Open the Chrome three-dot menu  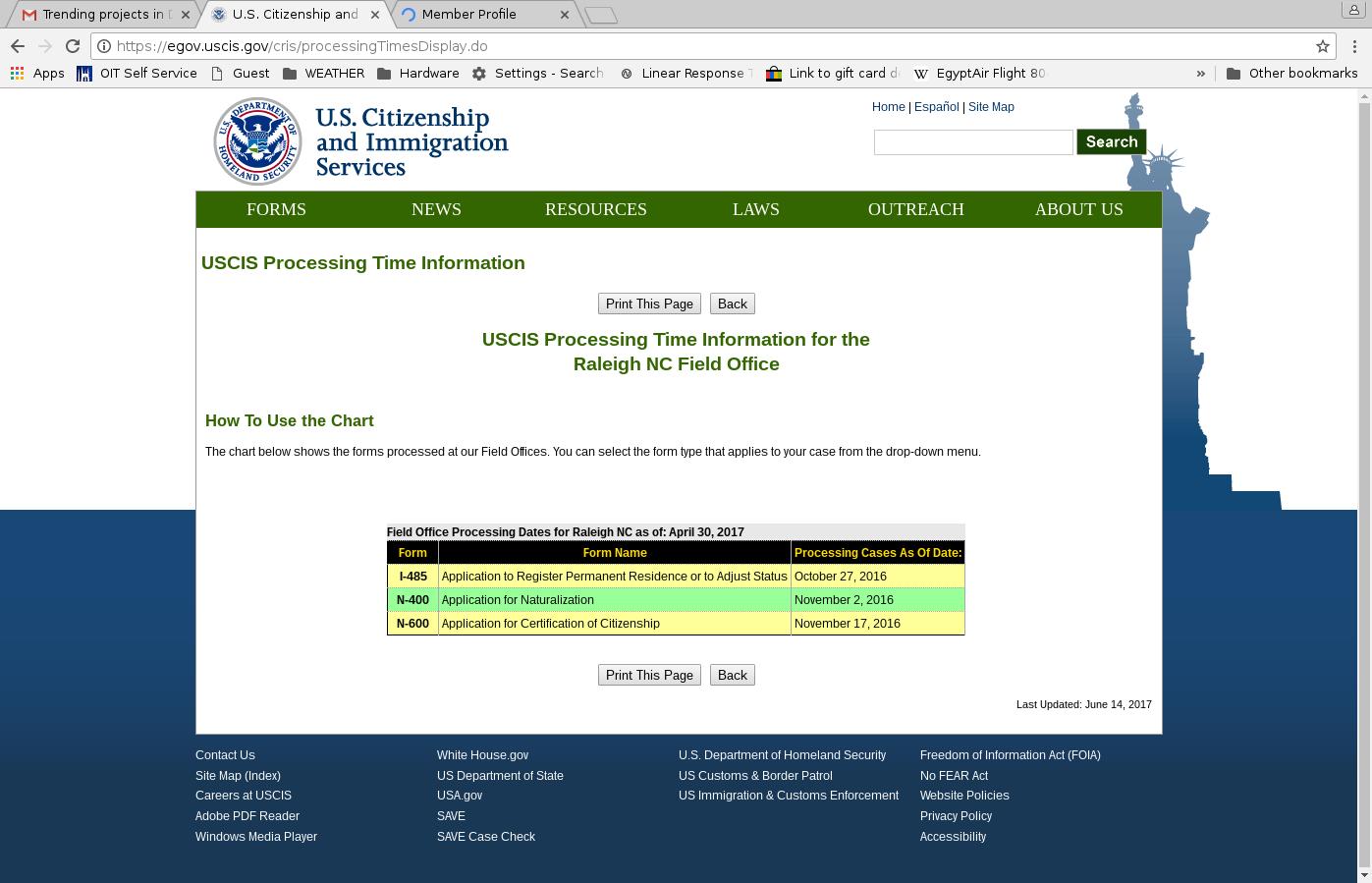tap(1355, 46)
